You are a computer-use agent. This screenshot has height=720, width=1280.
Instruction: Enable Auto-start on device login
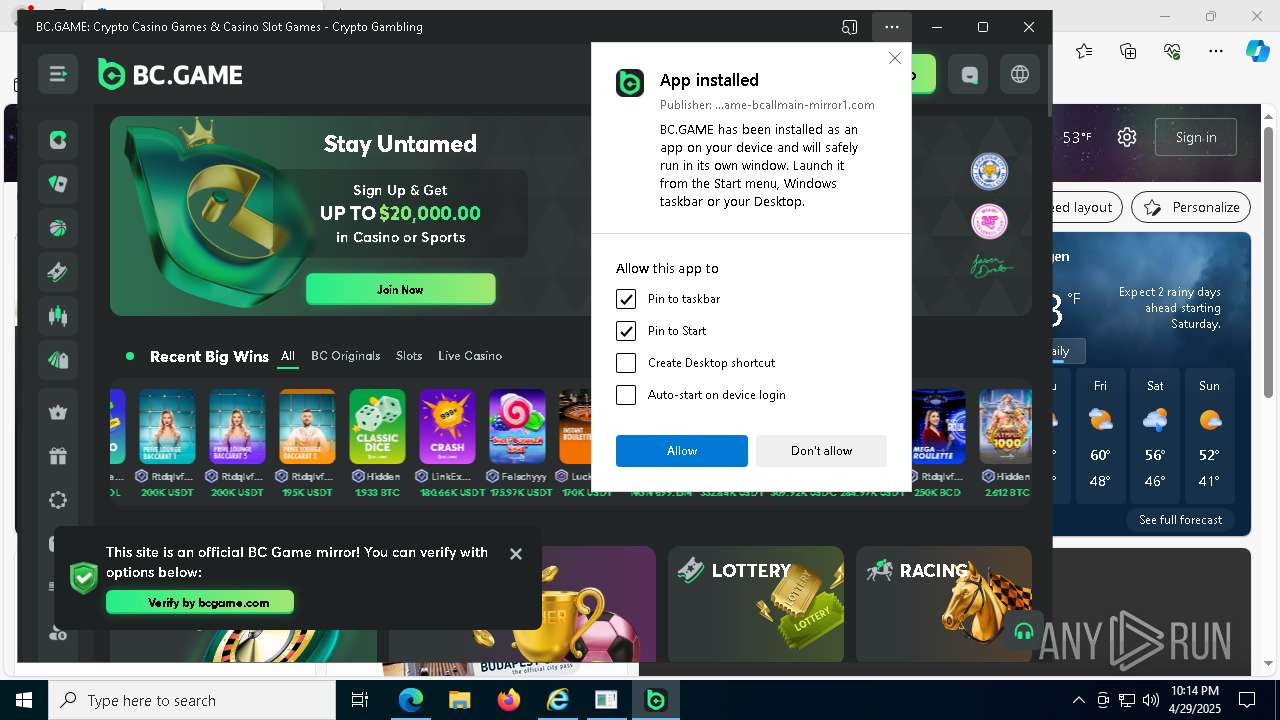(626, 395)
